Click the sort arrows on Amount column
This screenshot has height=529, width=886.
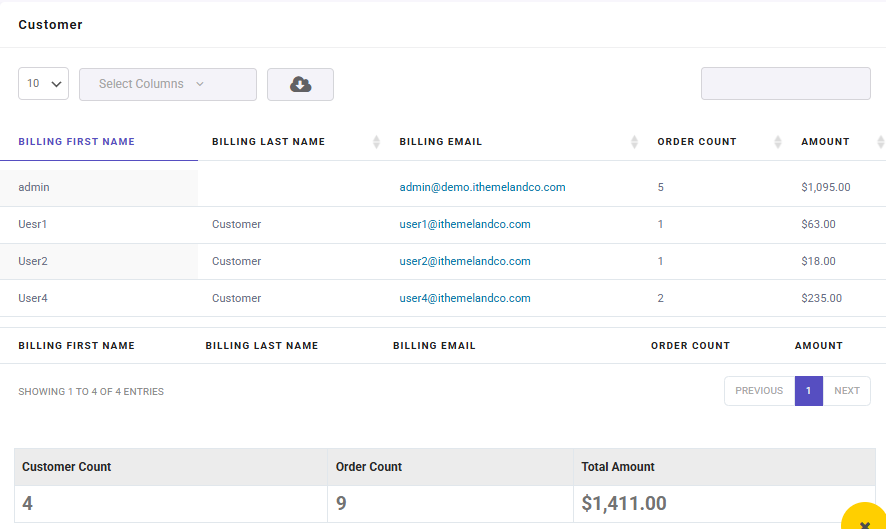pos(880,142)
